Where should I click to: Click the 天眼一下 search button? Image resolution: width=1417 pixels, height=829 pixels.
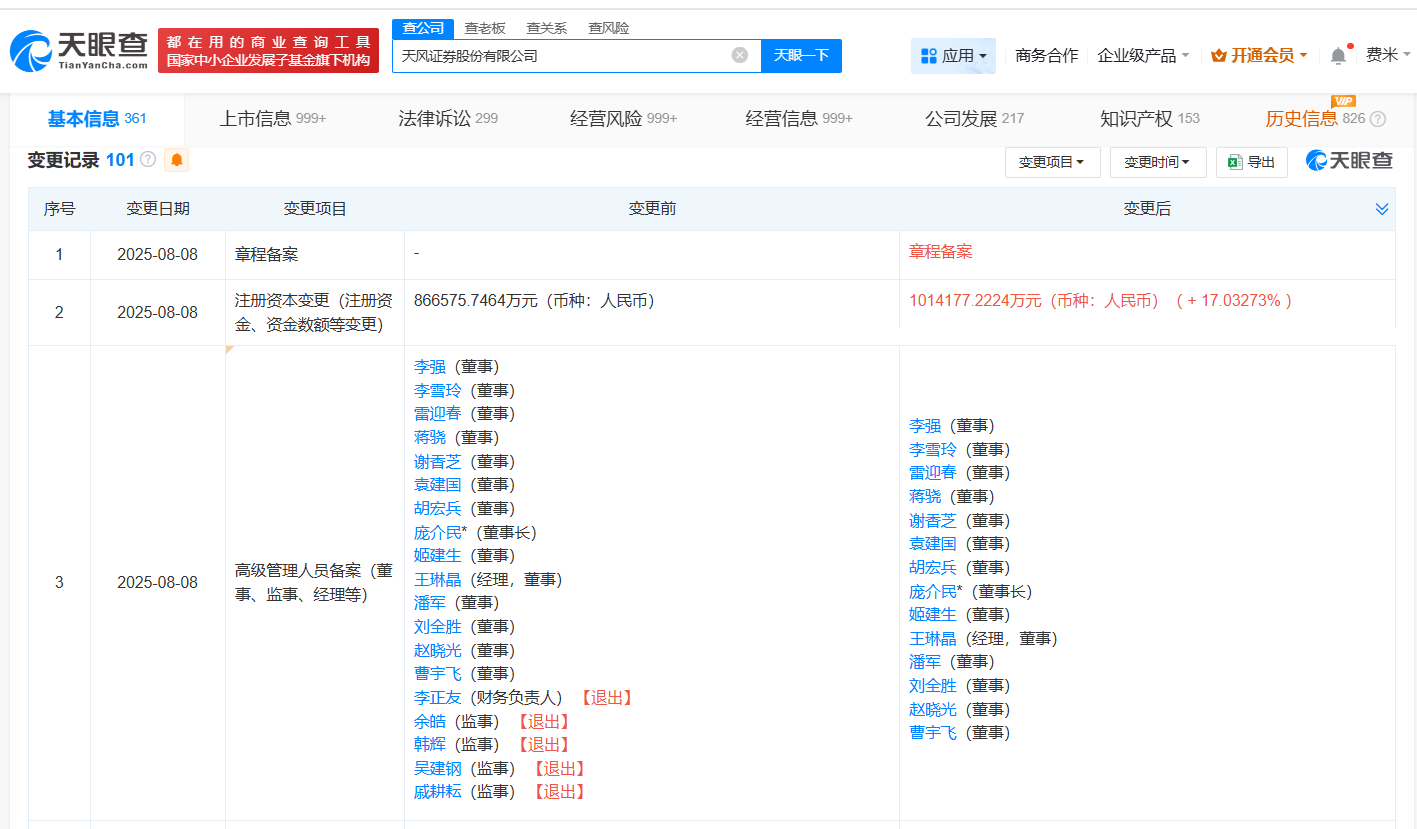(x=801, y=56)
